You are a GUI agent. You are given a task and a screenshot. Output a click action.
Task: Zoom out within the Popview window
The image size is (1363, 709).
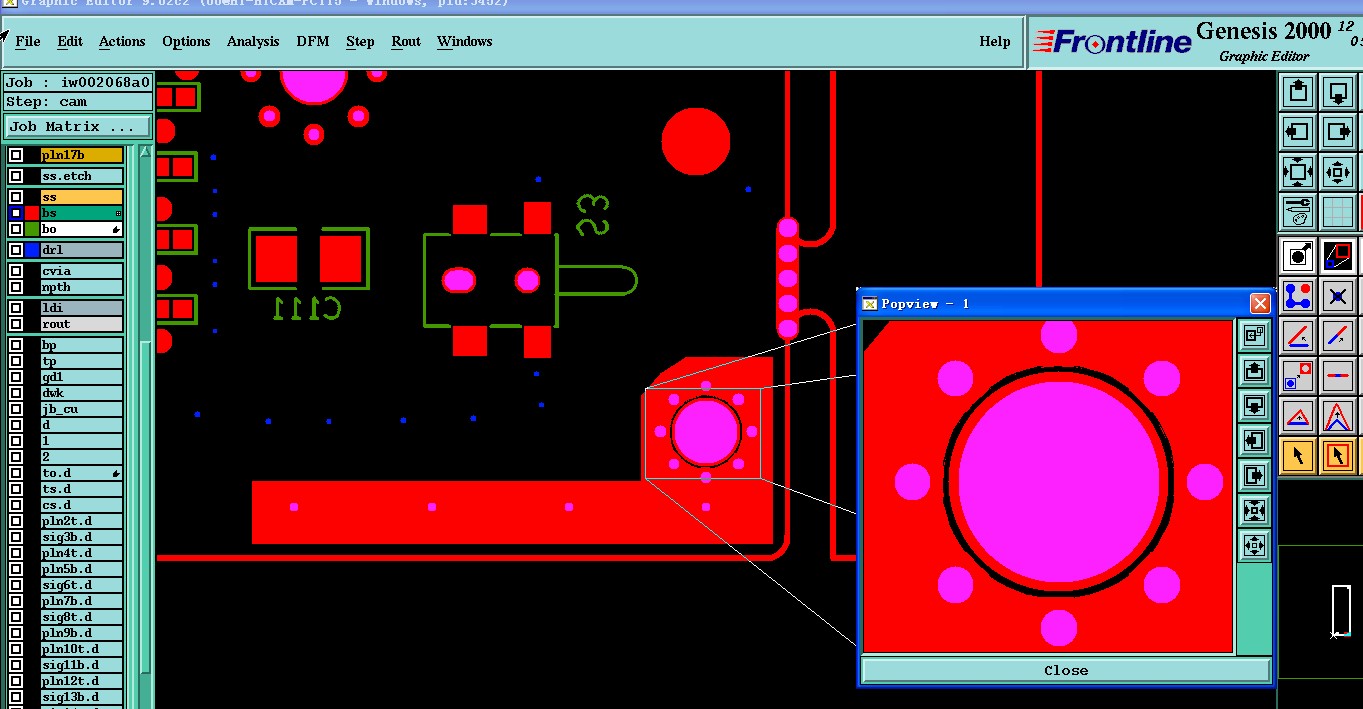pyautogui.click(x=1254, y=545)
